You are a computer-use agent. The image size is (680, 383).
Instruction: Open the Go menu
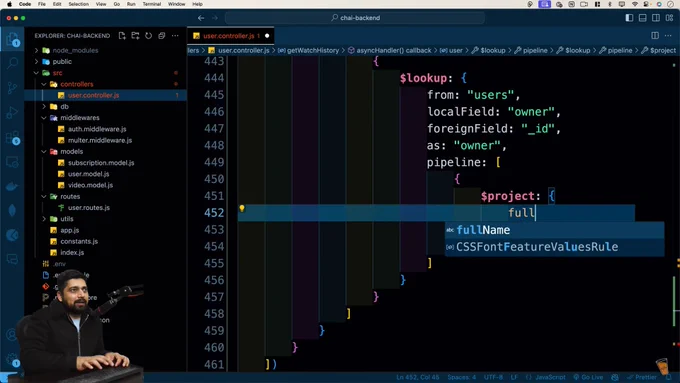[117, 4]
